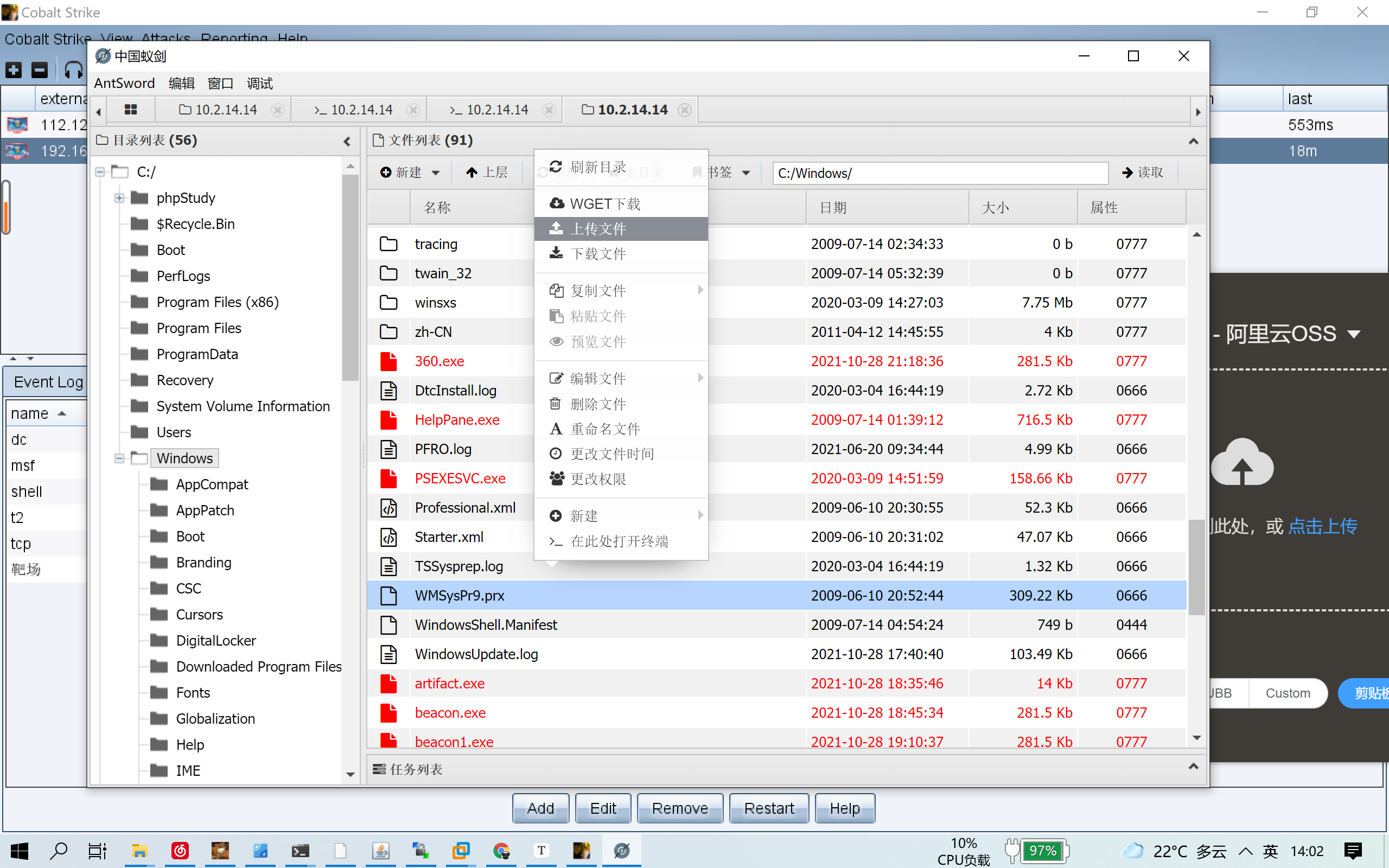Collapse the C:/ tree node
Screen dimensions: 1389x868
click(x=100, y=171)
